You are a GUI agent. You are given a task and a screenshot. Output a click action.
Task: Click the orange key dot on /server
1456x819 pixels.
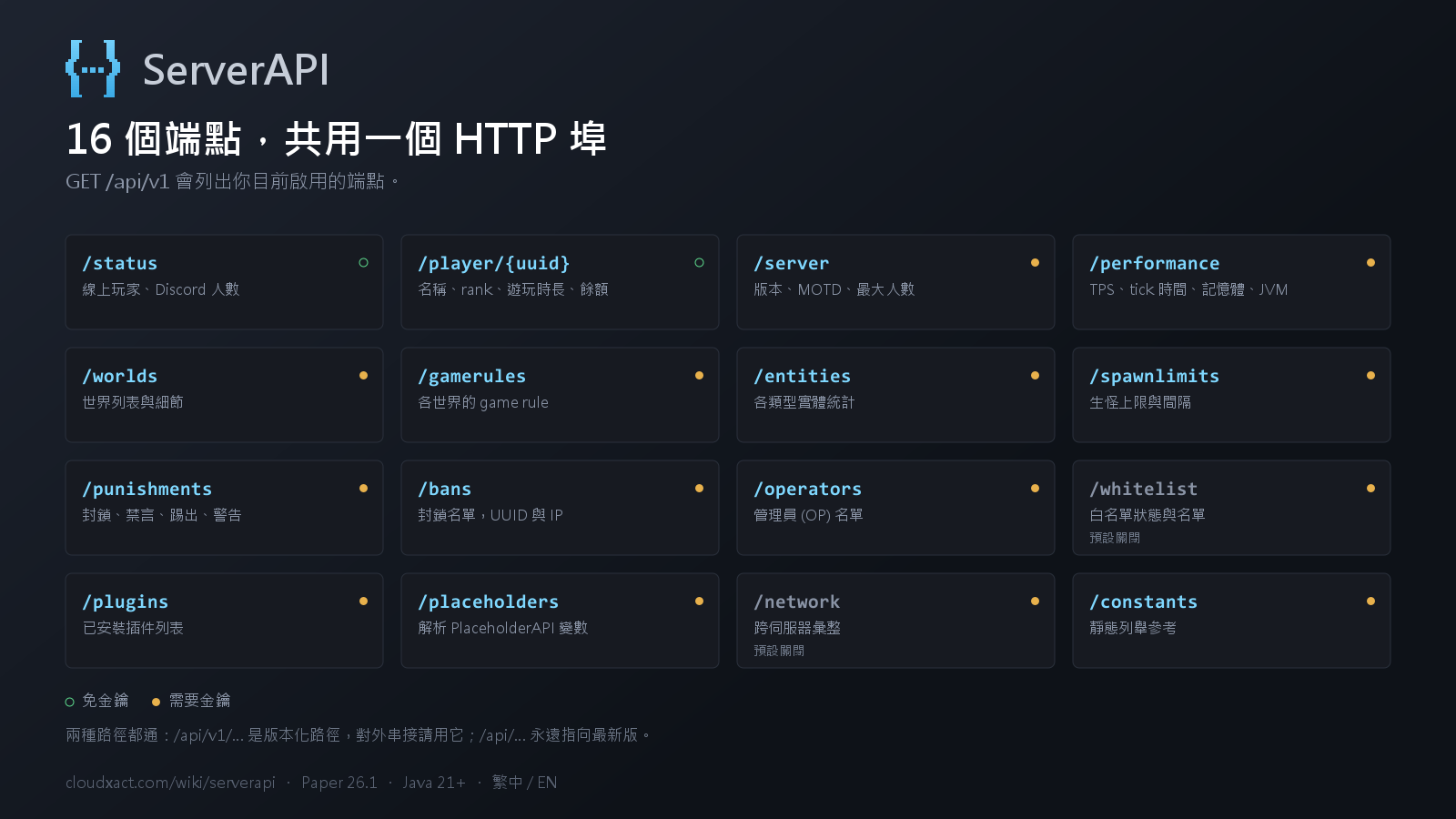tap(1035, 263)
